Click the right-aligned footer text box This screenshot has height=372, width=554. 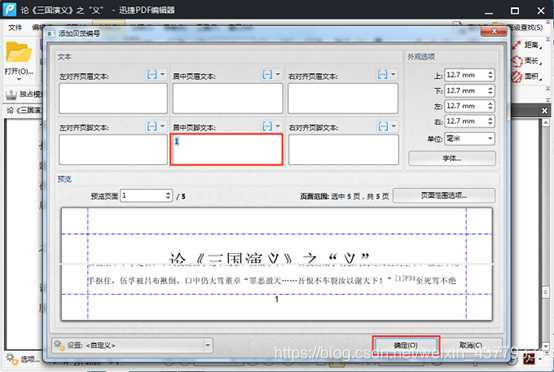click(343, 149)
